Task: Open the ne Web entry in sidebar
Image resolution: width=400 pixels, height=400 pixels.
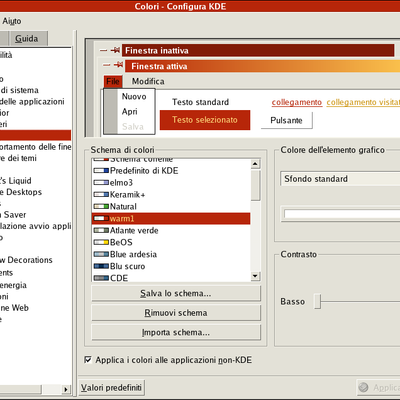Action: click(x=14, y=308)
